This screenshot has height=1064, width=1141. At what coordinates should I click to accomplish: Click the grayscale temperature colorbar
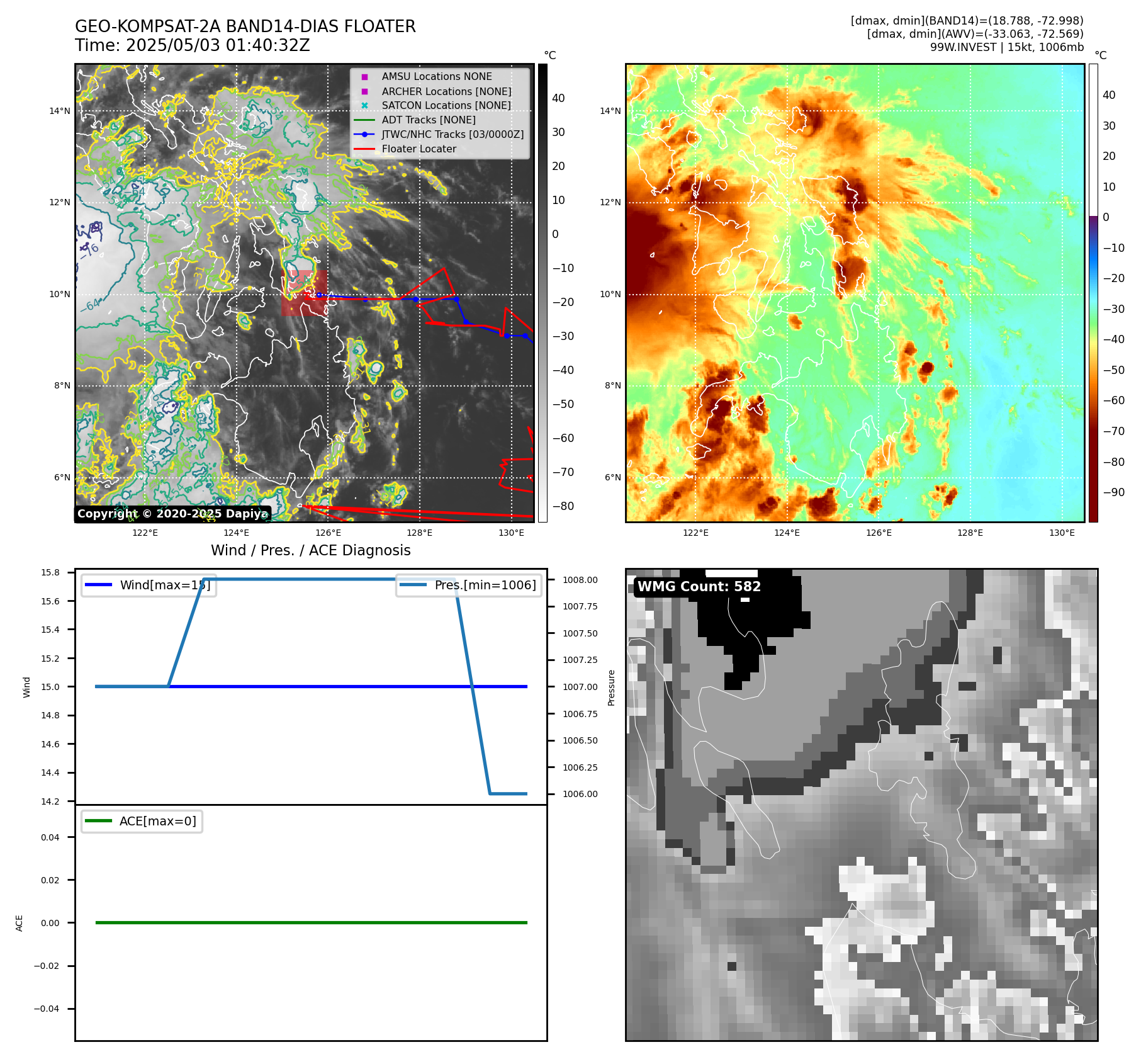coord(542,293)
